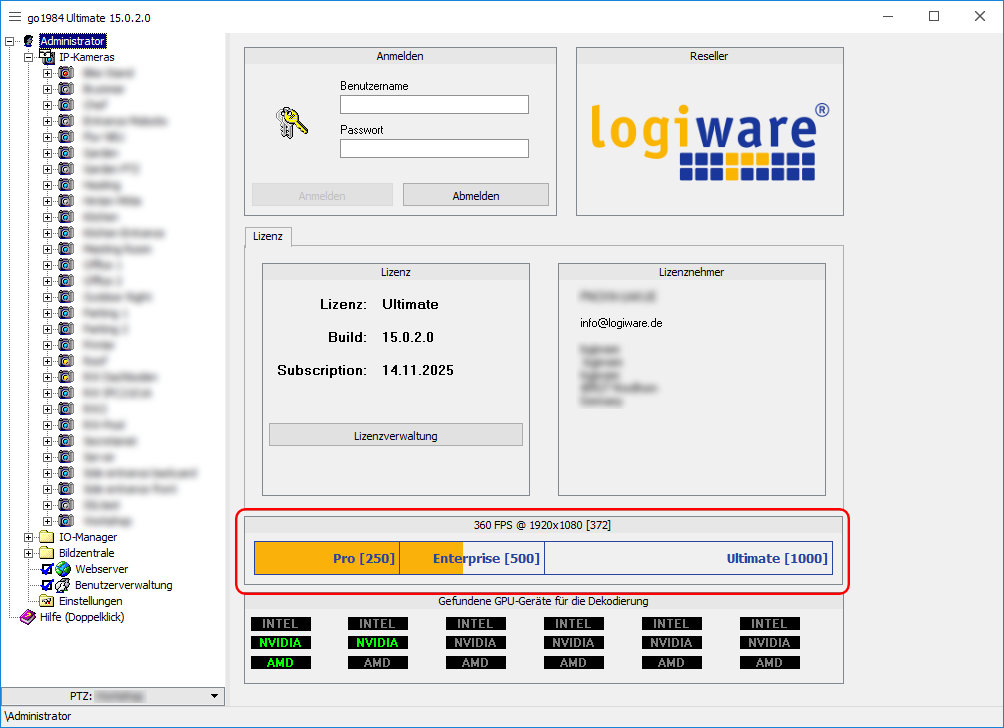The image size is (1004, 728).
Task: Click the Administrator user icon in tree
Action: [29, 41]
